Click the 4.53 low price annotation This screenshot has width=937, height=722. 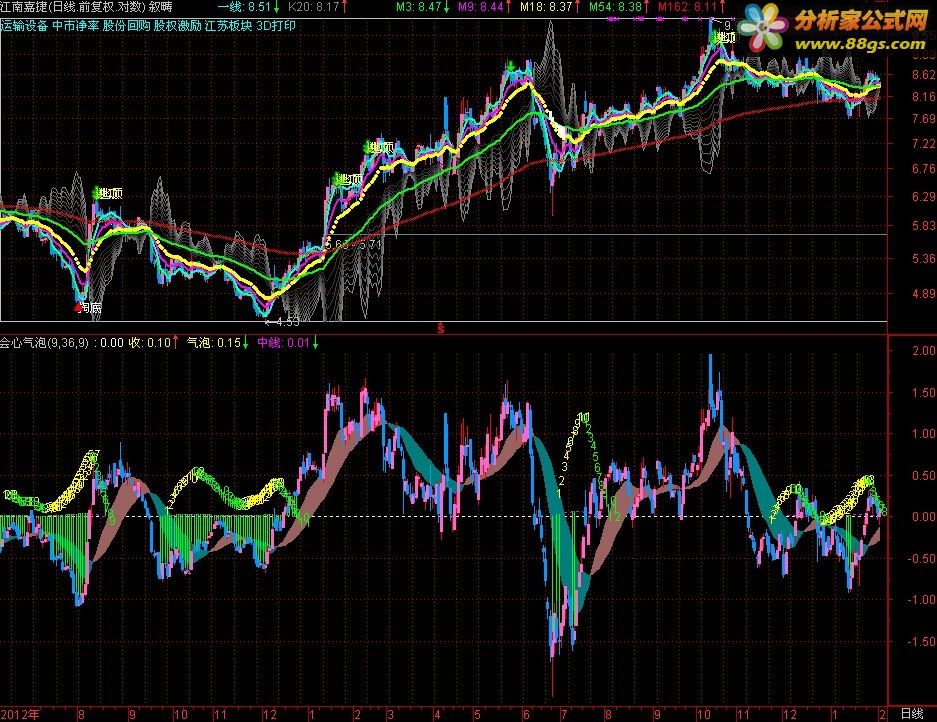click(x=283, y=322)
